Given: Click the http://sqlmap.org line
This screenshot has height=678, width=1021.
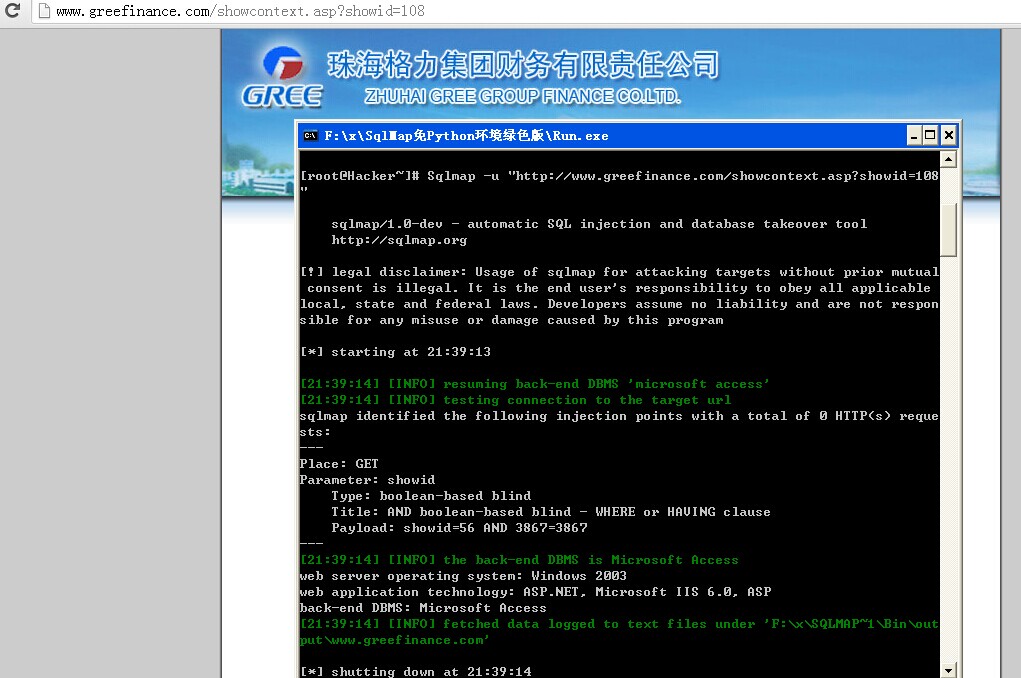Looking at the screenshot, I should [x=399, y=240].
